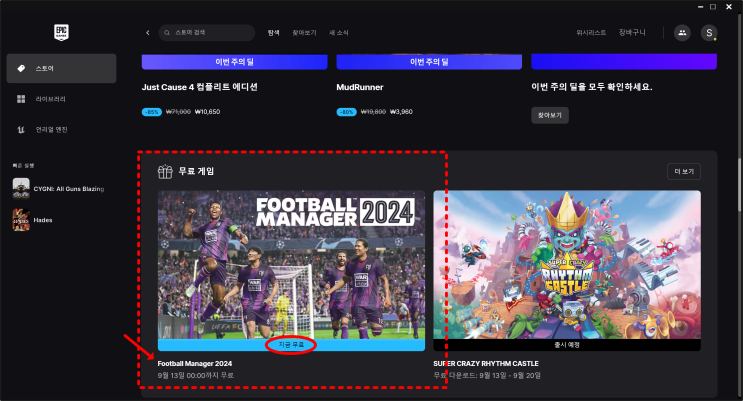Viewport: 743px width, 401px height.
Task: Click the 9월 13일 00:00까지 무료 text
Action: click(x=196, y=375)
